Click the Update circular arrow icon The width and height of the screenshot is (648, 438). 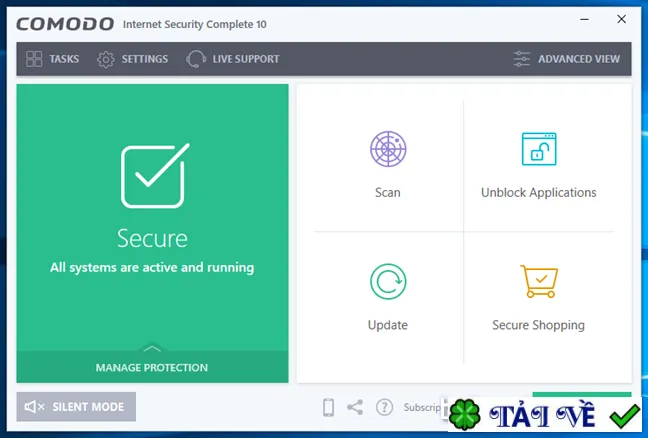click(388, 281)
